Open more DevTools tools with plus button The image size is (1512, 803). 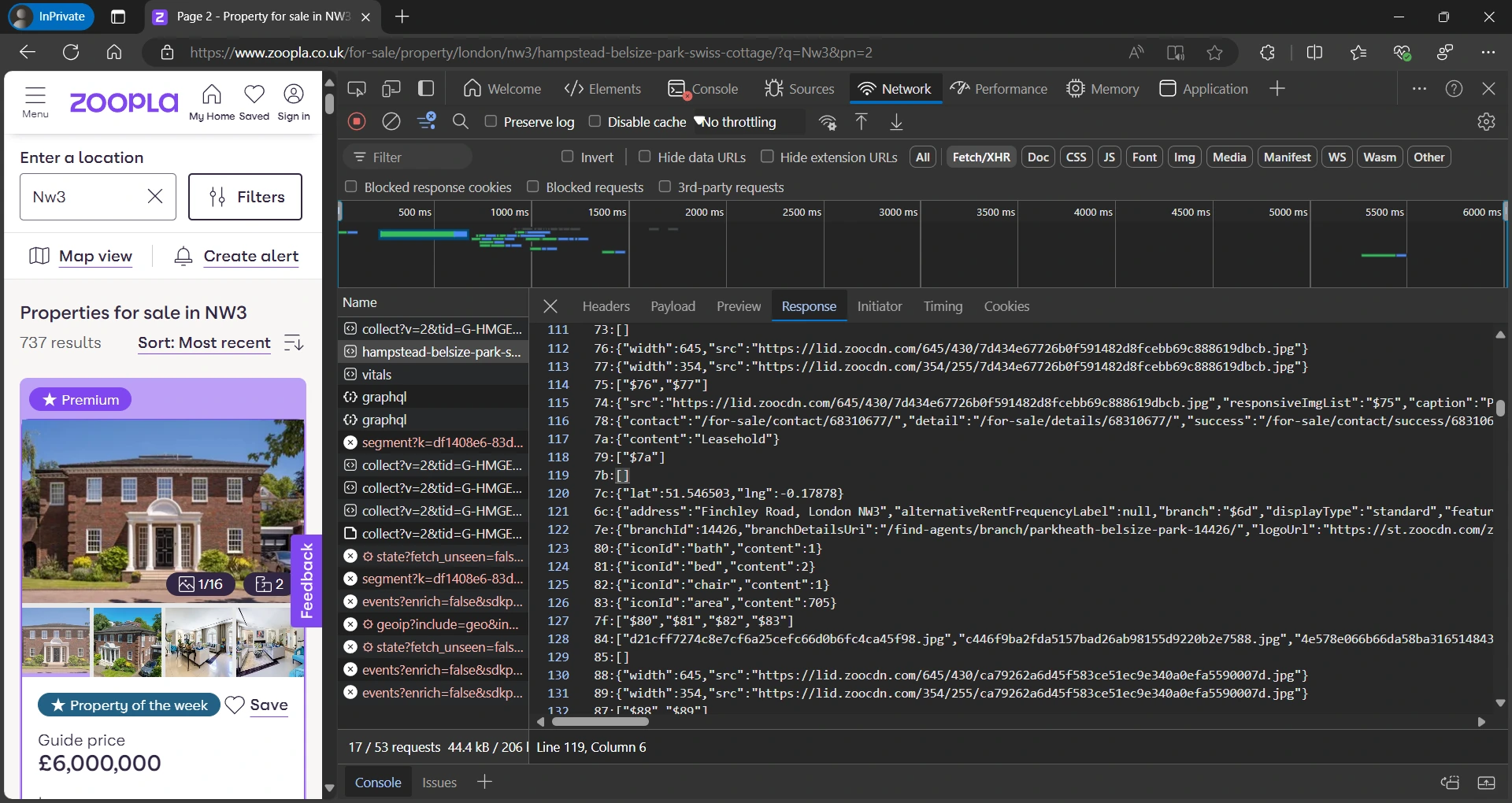[x=1277, y=89]
